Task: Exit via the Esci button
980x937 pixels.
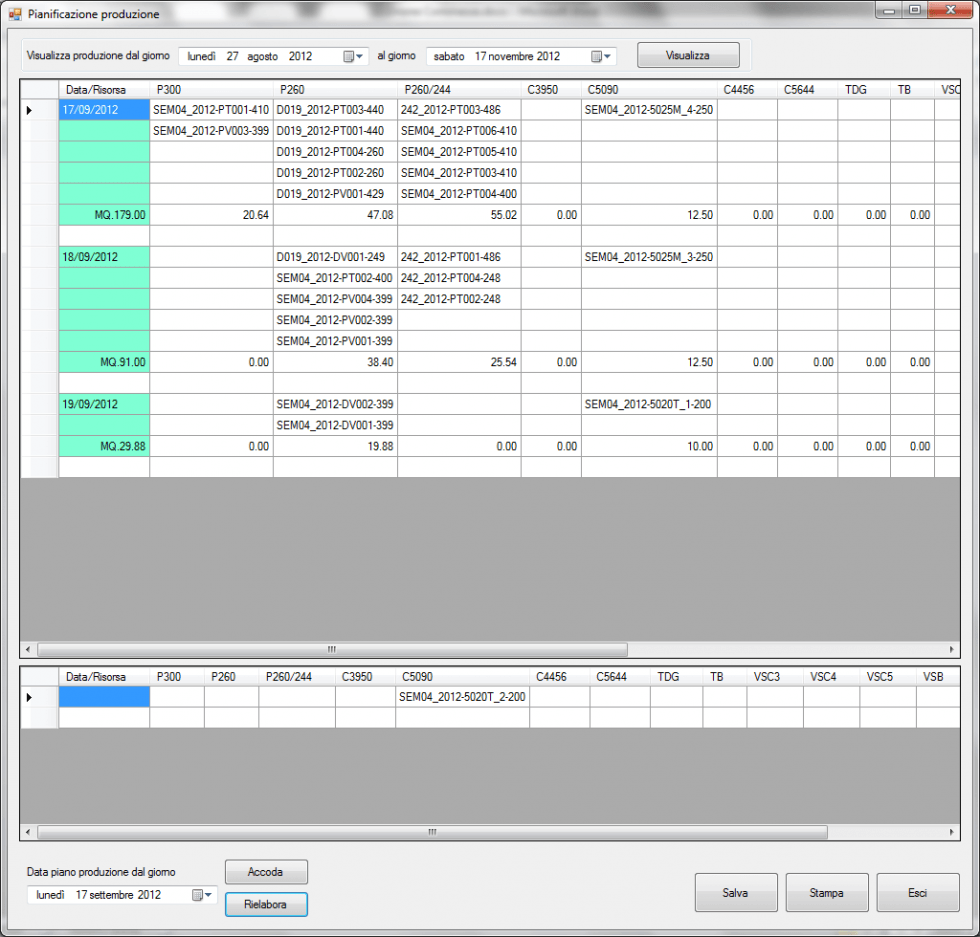Action: [x=917, y=893]
